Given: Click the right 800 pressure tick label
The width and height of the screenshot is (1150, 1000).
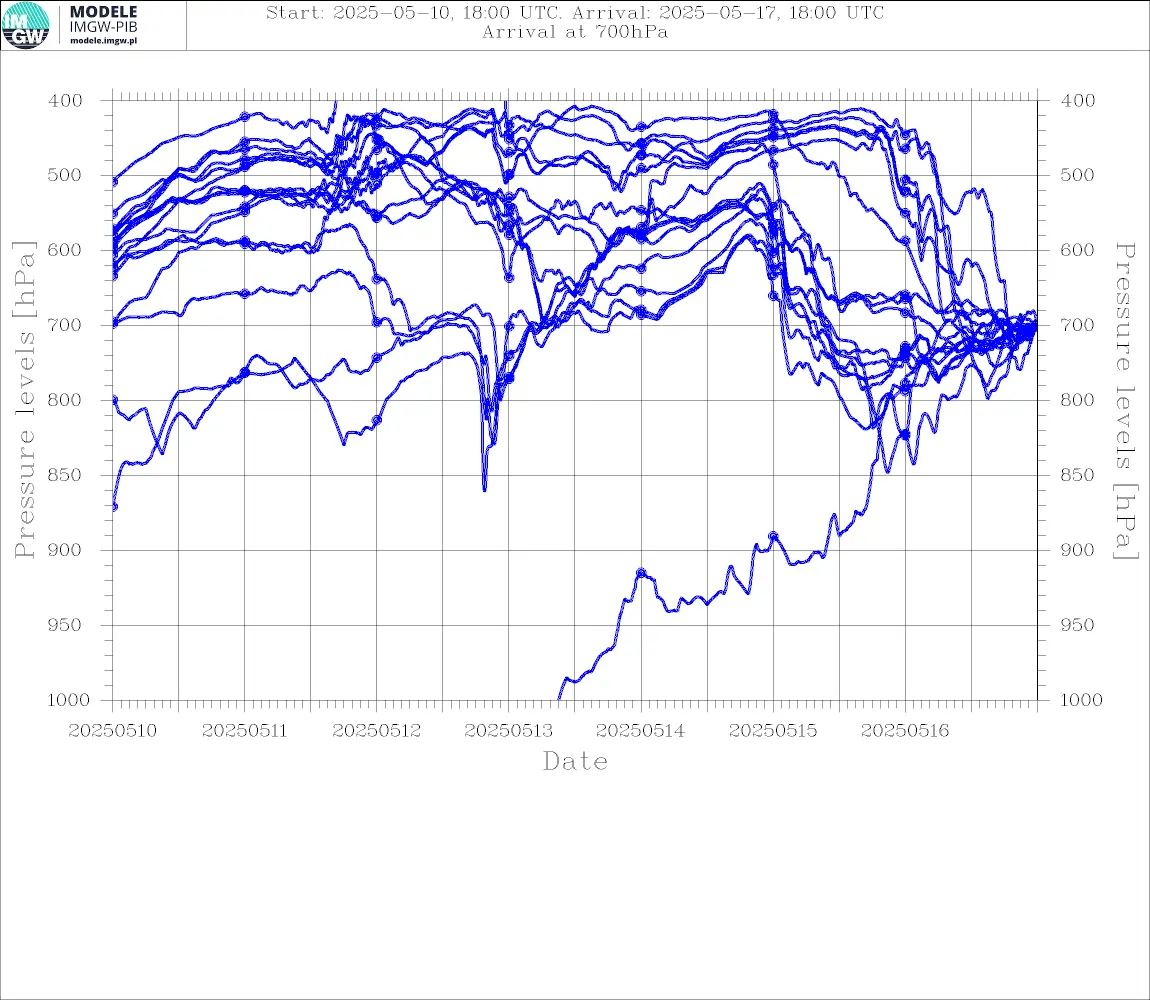Looking at the screenshot, I should coord(1078,401).
